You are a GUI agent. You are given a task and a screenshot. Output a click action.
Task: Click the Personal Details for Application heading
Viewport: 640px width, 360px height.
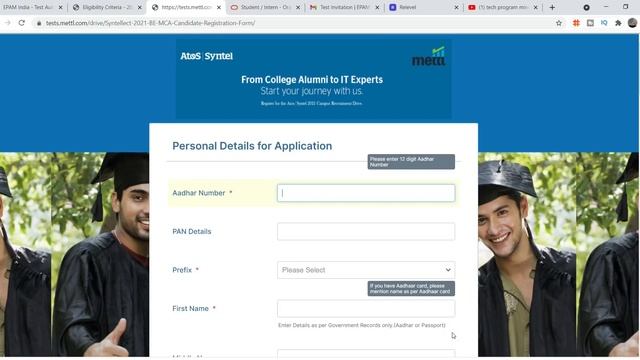(252, 146)
